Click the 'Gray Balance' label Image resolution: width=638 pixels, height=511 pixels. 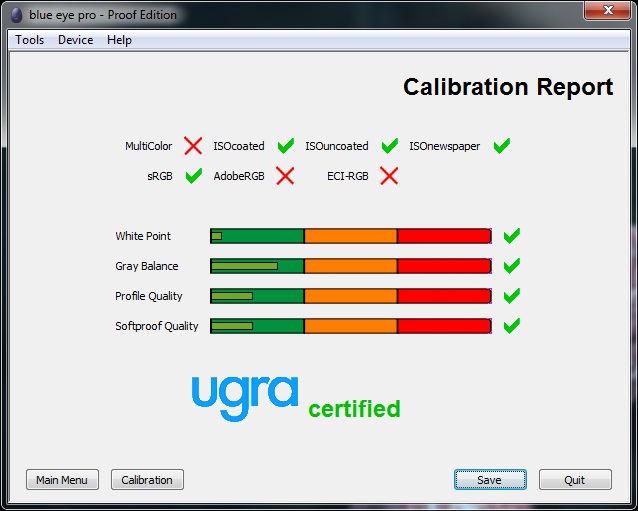click(147, 266)
